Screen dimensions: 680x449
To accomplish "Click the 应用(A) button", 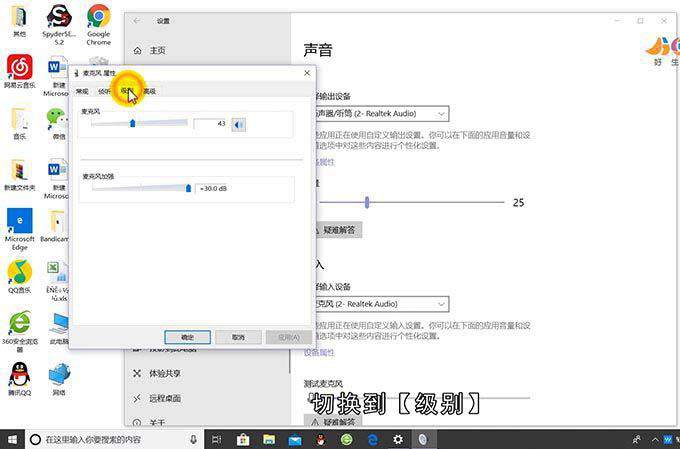I will tap(289, 337).
